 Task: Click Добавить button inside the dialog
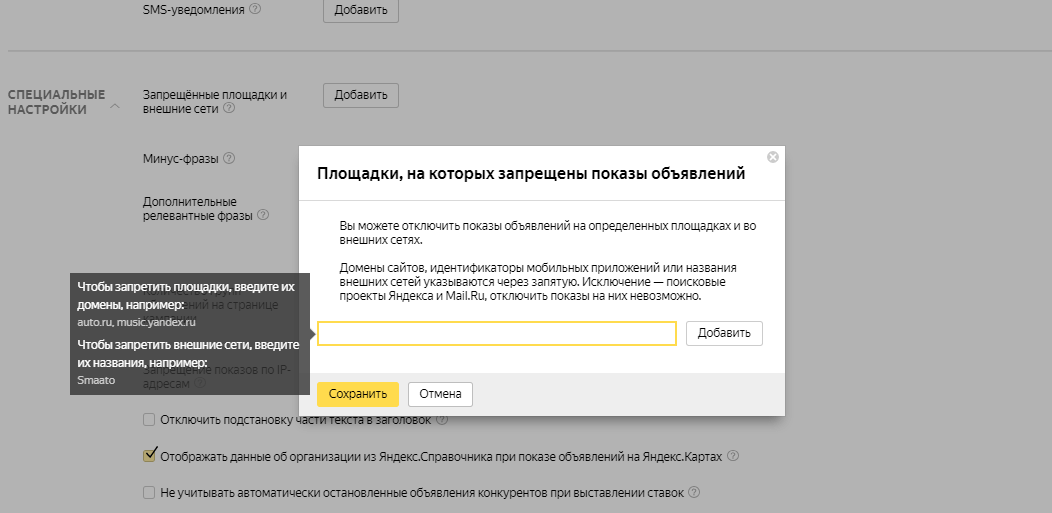point(724,333)
